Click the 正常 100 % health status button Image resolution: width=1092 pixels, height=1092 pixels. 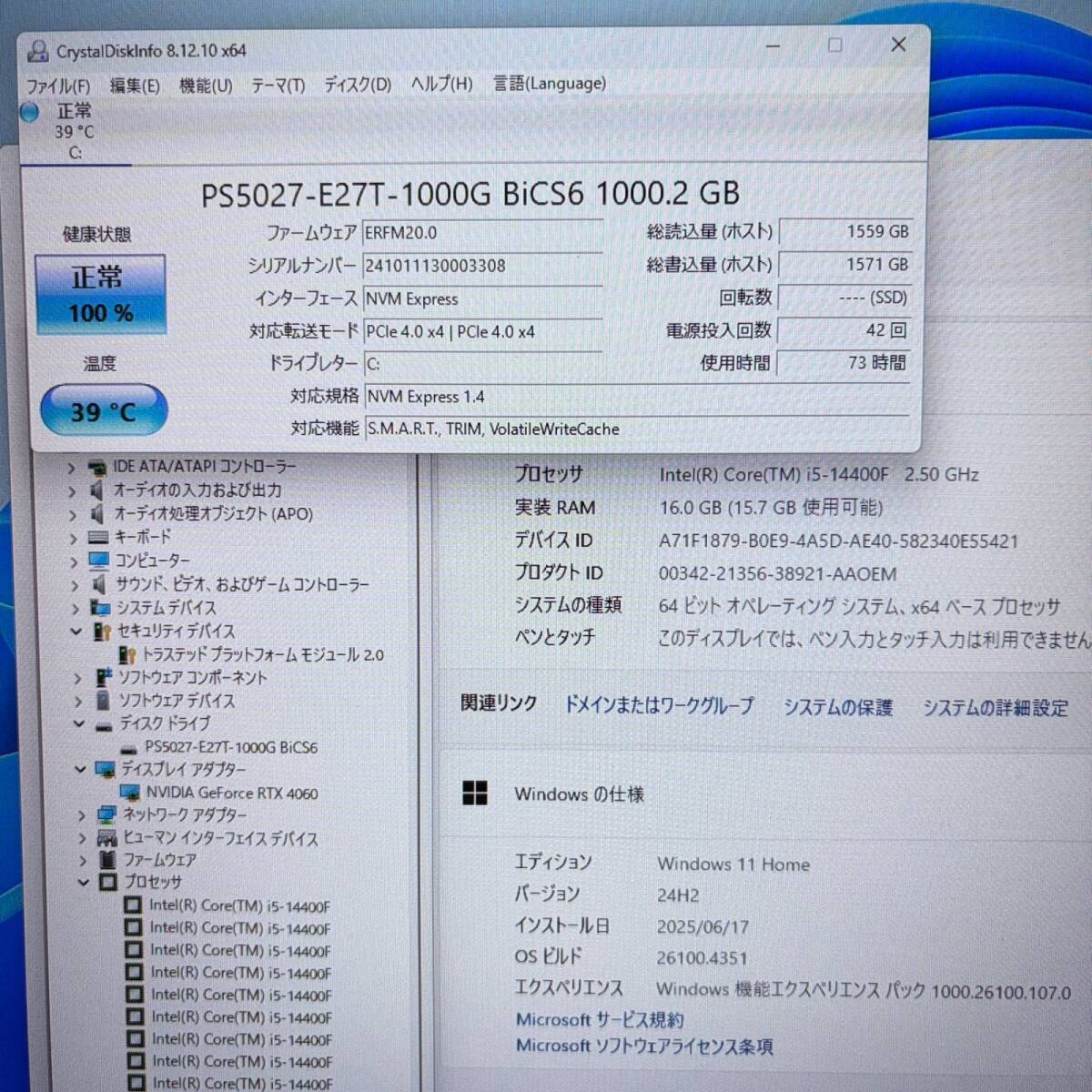[x=100, y=295]
